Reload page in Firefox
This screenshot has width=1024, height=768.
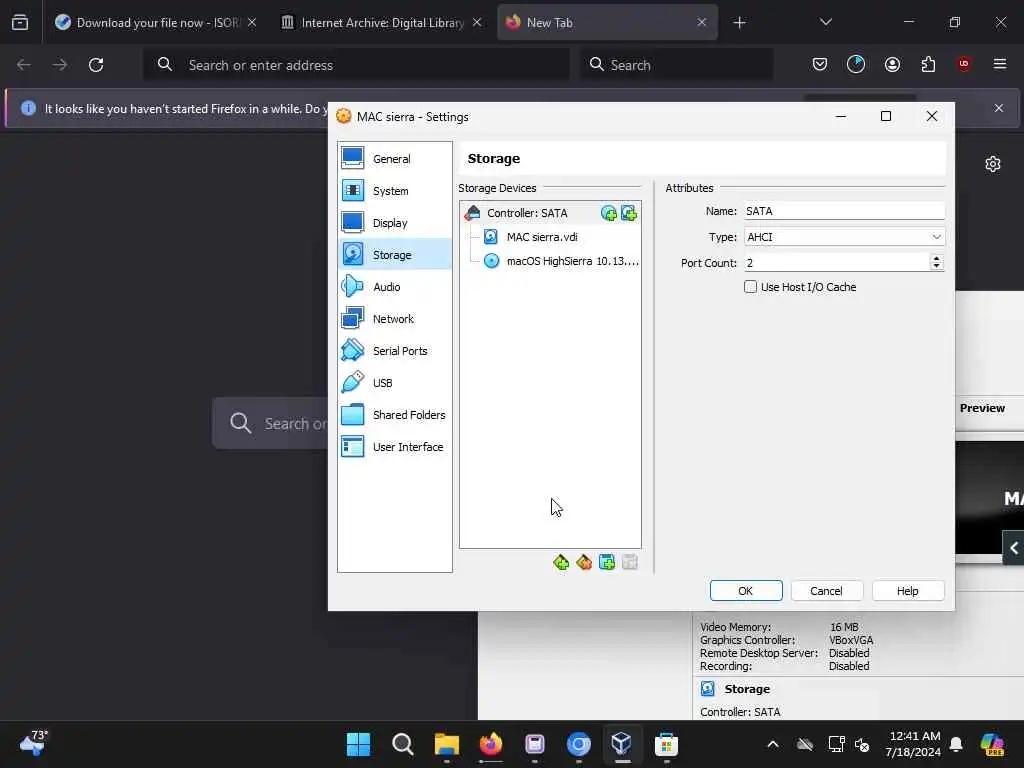tap(96, 65)
